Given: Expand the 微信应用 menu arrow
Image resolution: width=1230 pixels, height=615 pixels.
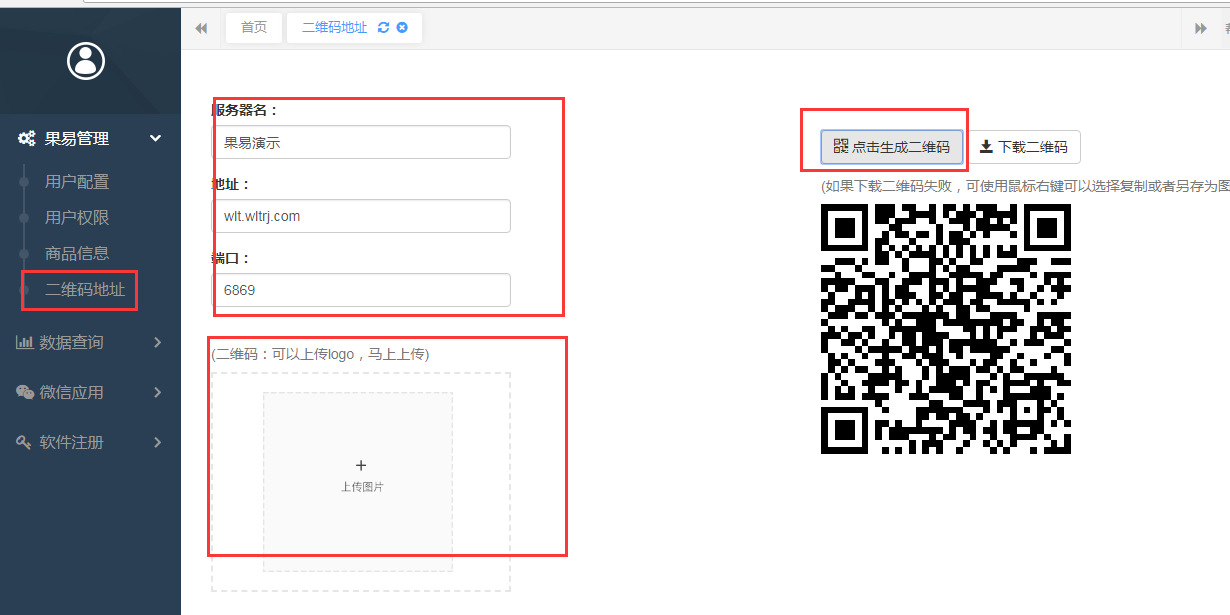Looking at the screenshot, I should 158,392.
